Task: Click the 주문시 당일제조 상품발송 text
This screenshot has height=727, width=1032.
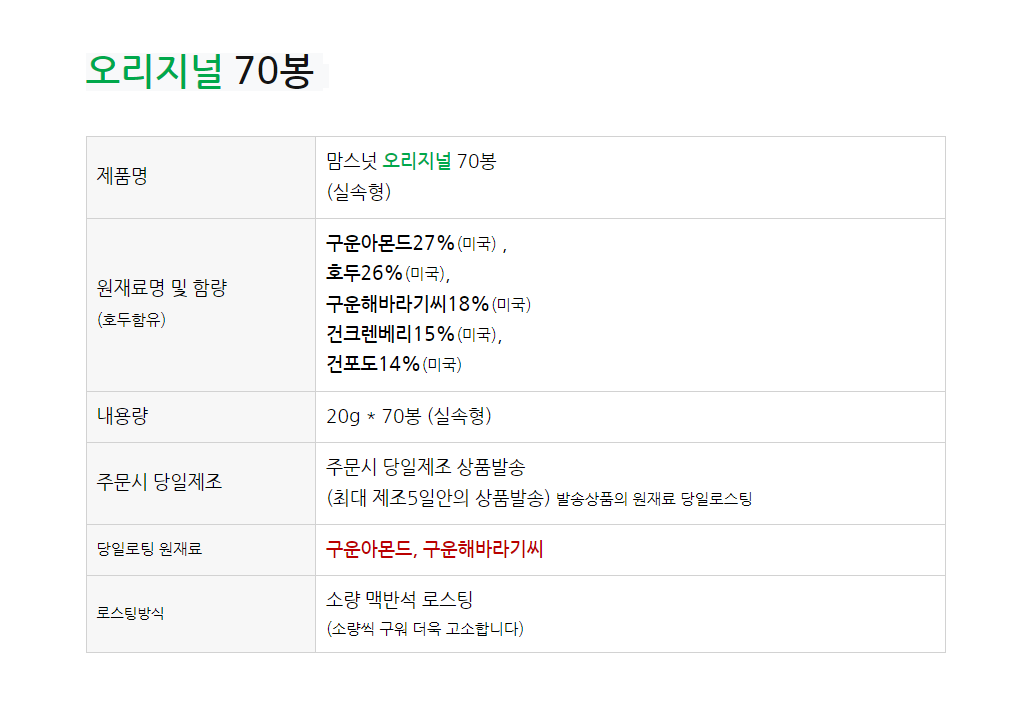Action: 426,468
